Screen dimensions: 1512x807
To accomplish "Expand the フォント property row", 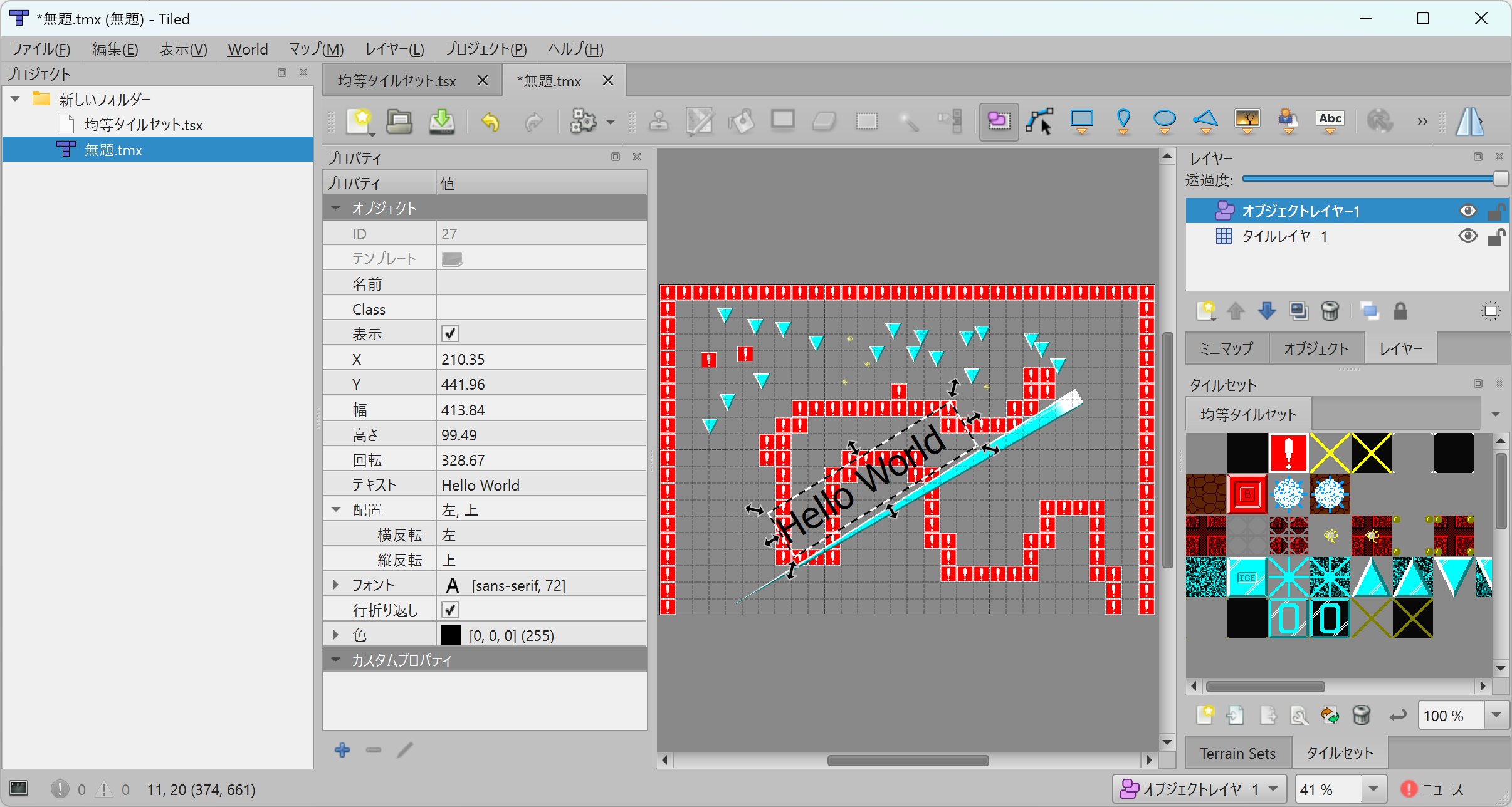I will tap(336, 585).
